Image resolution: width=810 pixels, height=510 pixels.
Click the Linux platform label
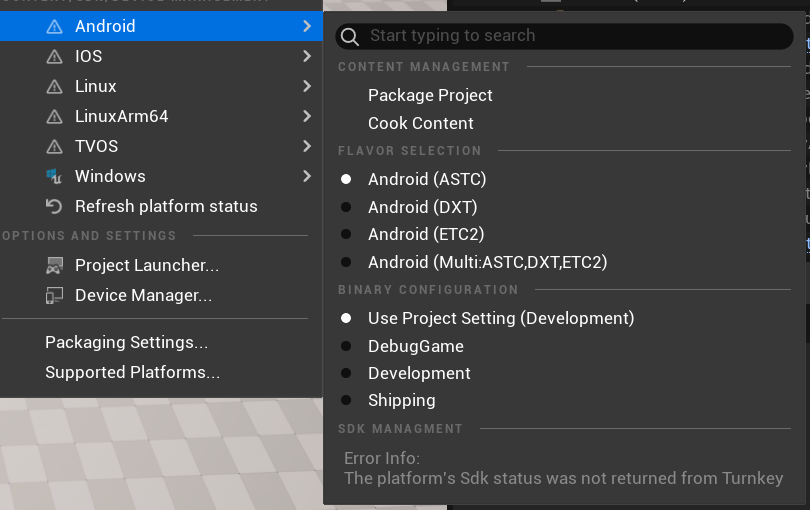[96, 86]
